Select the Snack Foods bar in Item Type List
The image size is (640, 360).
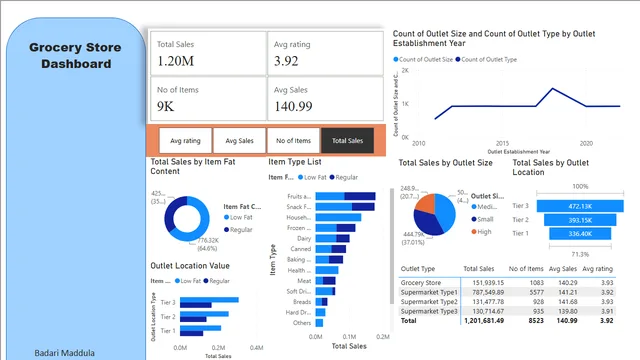[x=345, y=207]
